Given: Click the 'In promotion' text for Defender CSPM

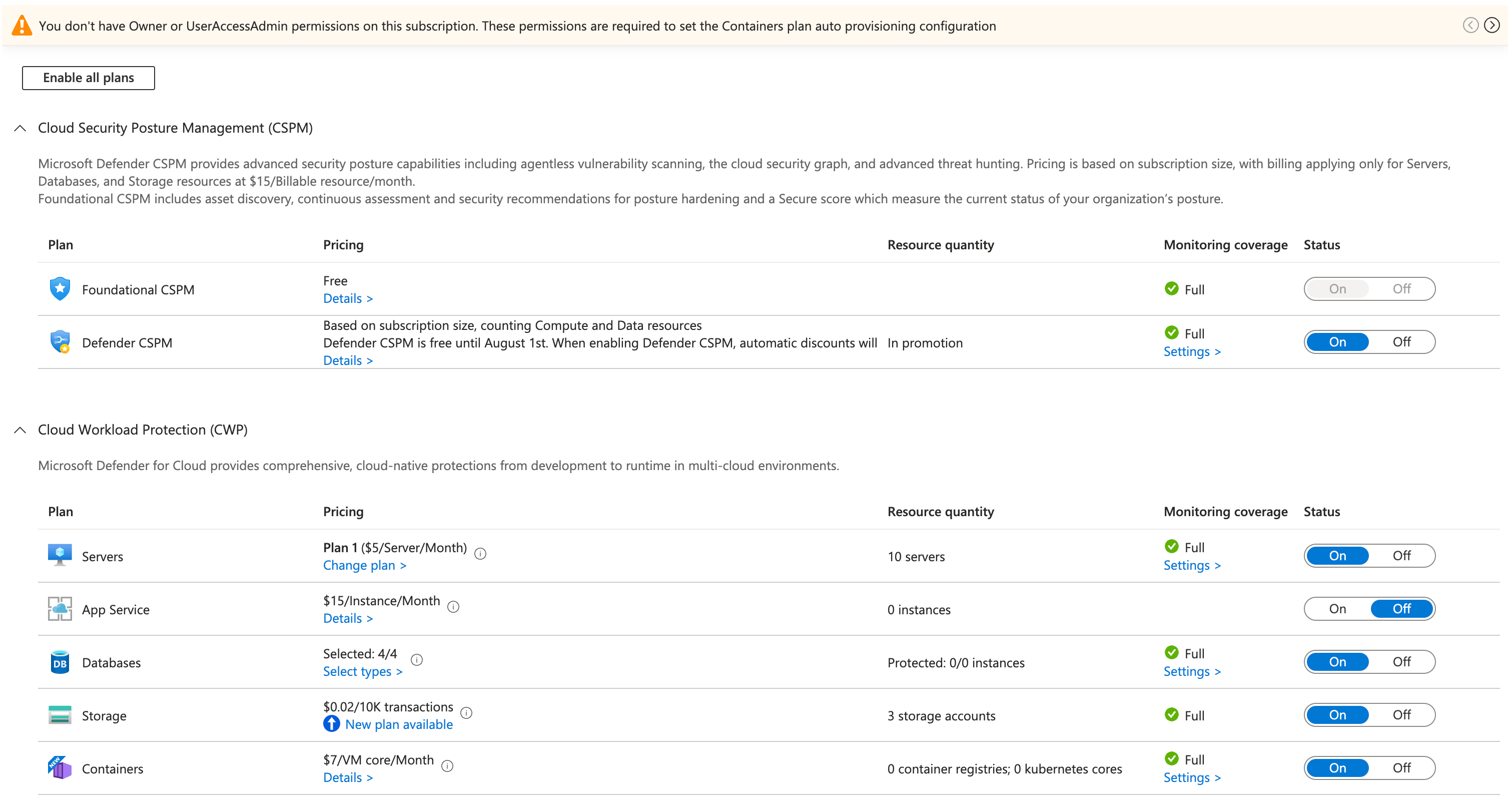Looking at the screenshot, I should coord(925,342).
